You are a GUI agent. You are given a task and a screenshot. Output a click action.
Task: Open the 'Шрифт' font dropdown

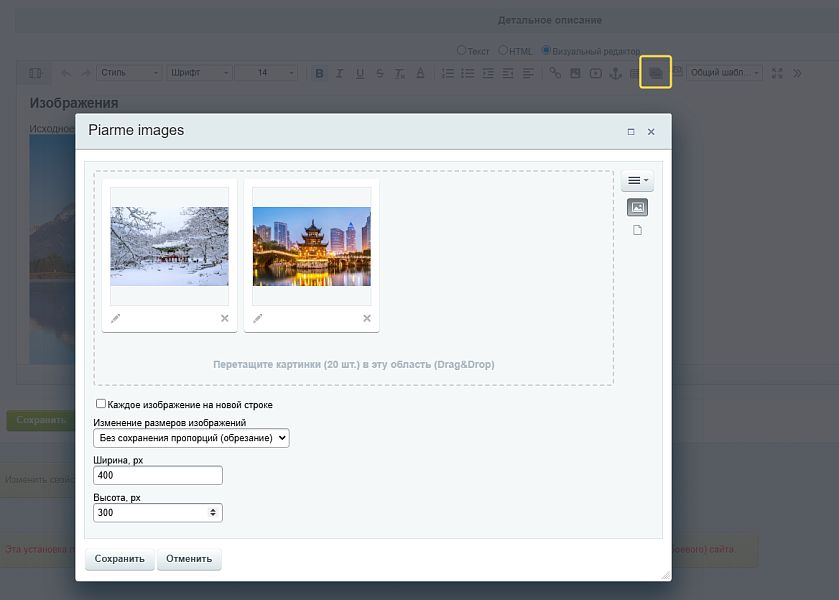point(200,73)
